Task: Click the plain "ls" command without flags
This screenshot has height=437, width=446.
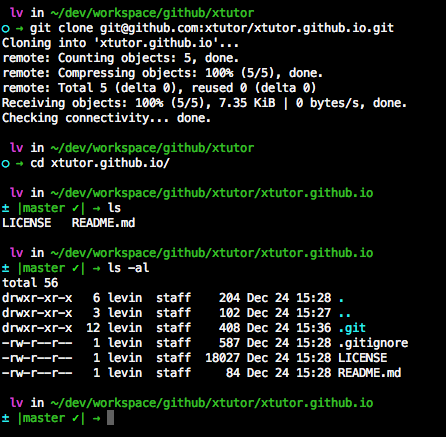Action: point(114,208)
